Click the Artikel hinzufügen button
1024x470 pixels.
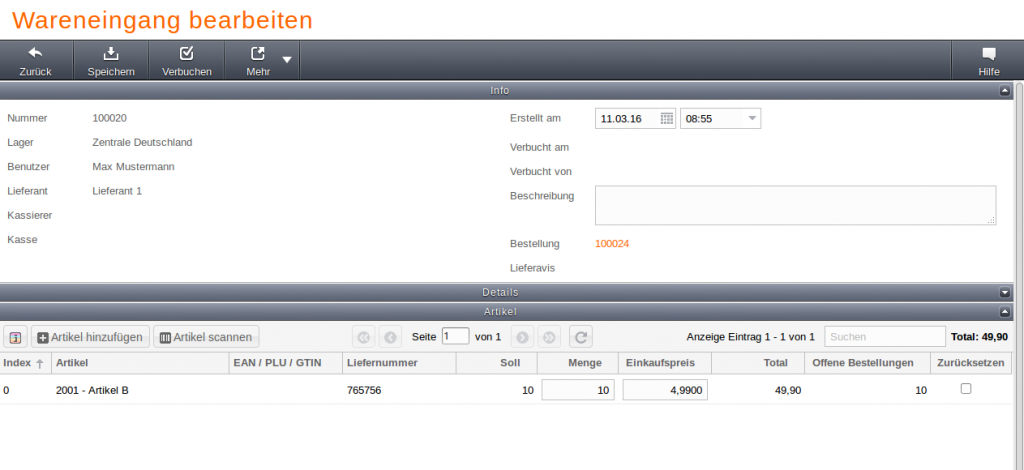(91, 337)
